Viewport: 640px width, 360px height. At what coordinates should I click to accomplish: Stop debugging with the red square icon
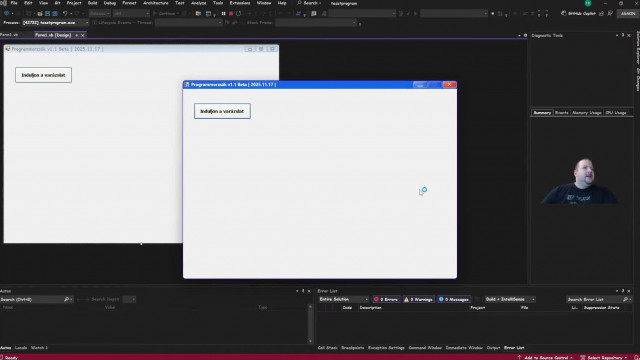231,13
